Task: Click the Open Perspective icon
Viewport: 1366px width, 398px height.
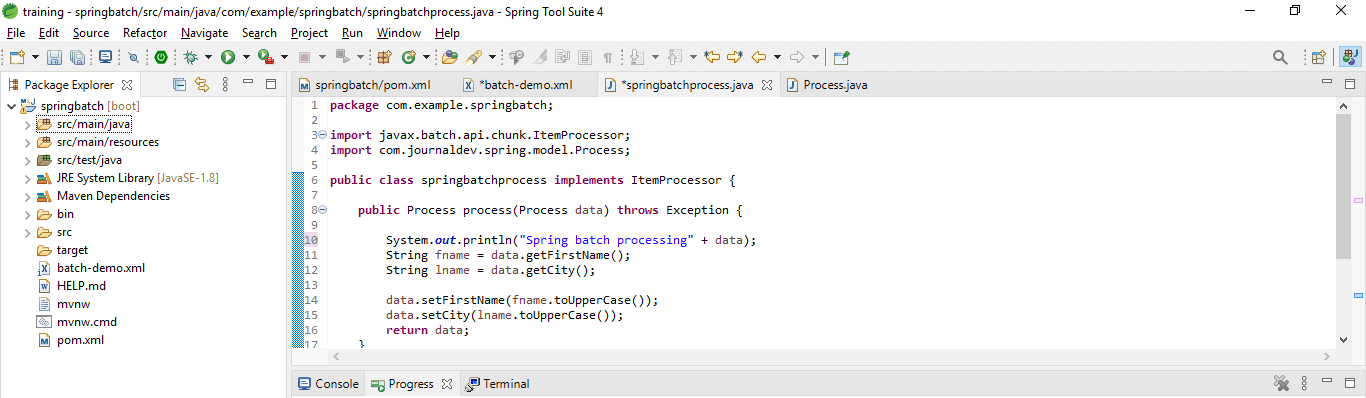Action: point(1318,57)
